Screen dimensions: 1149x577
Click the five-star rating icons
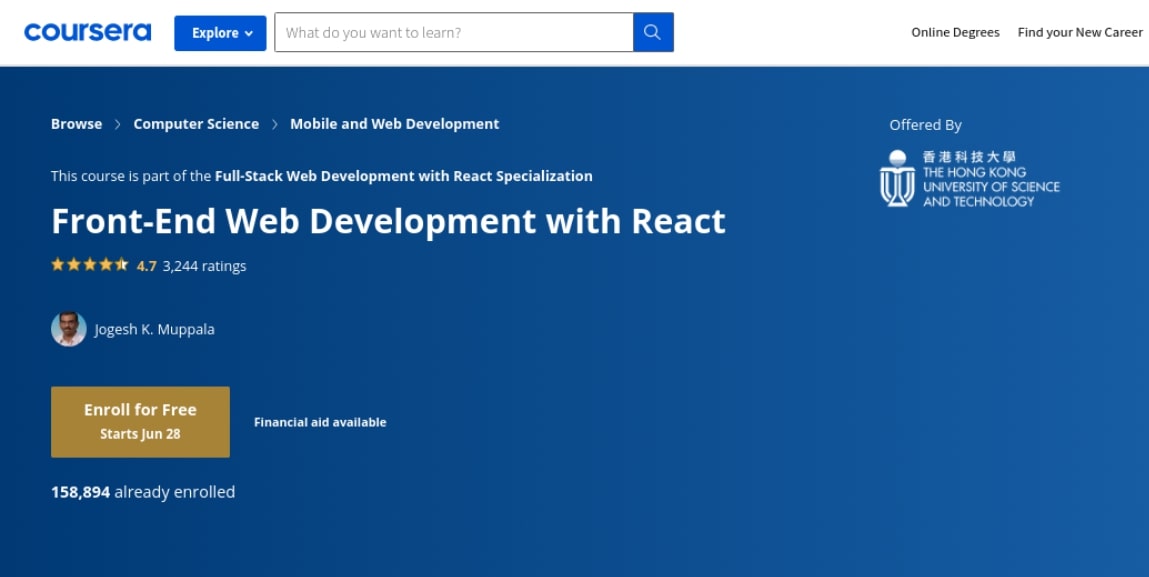pyautogui.click(x=90, y=265)
